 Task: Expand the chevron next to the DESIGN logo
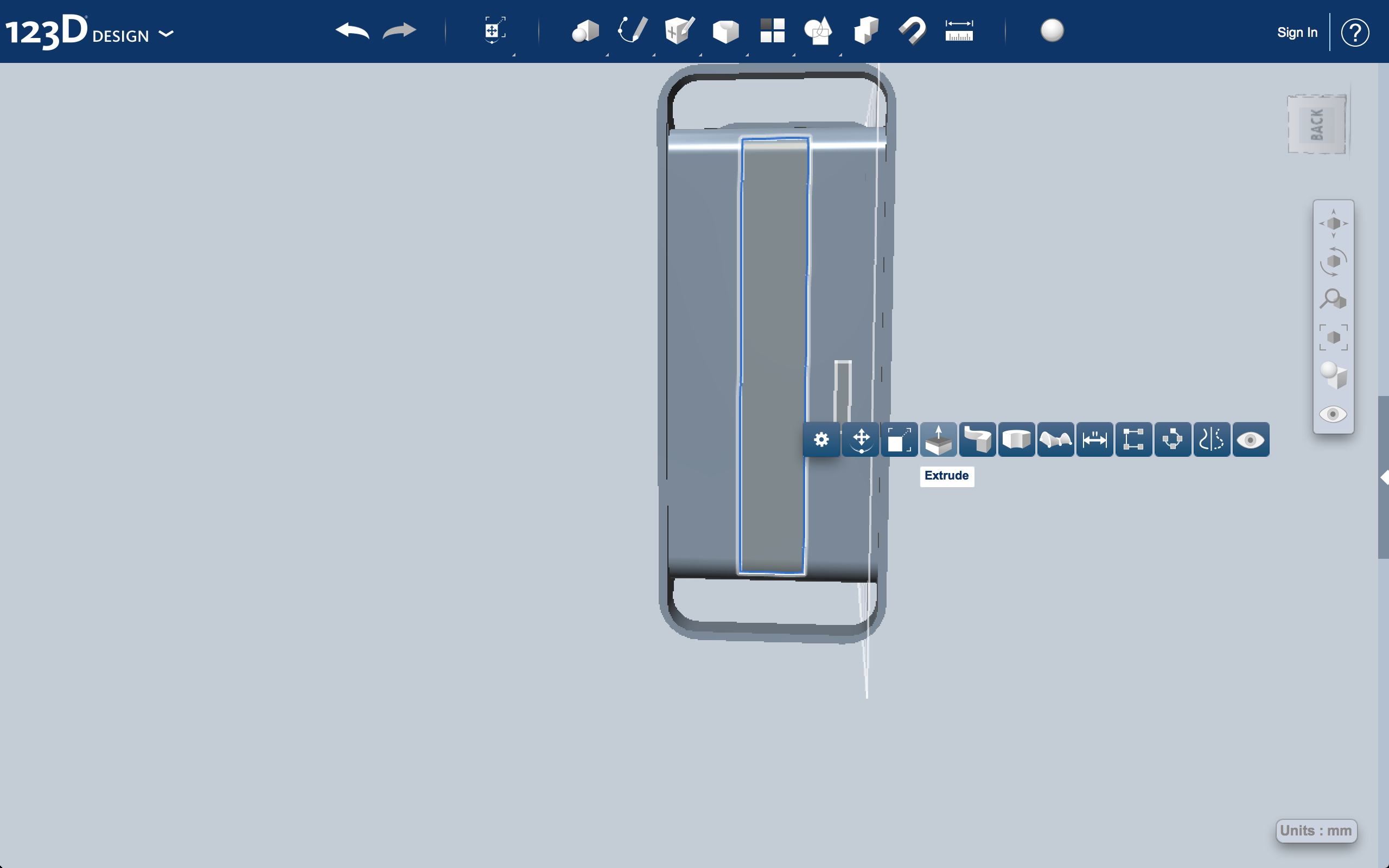tap(167, 34)
